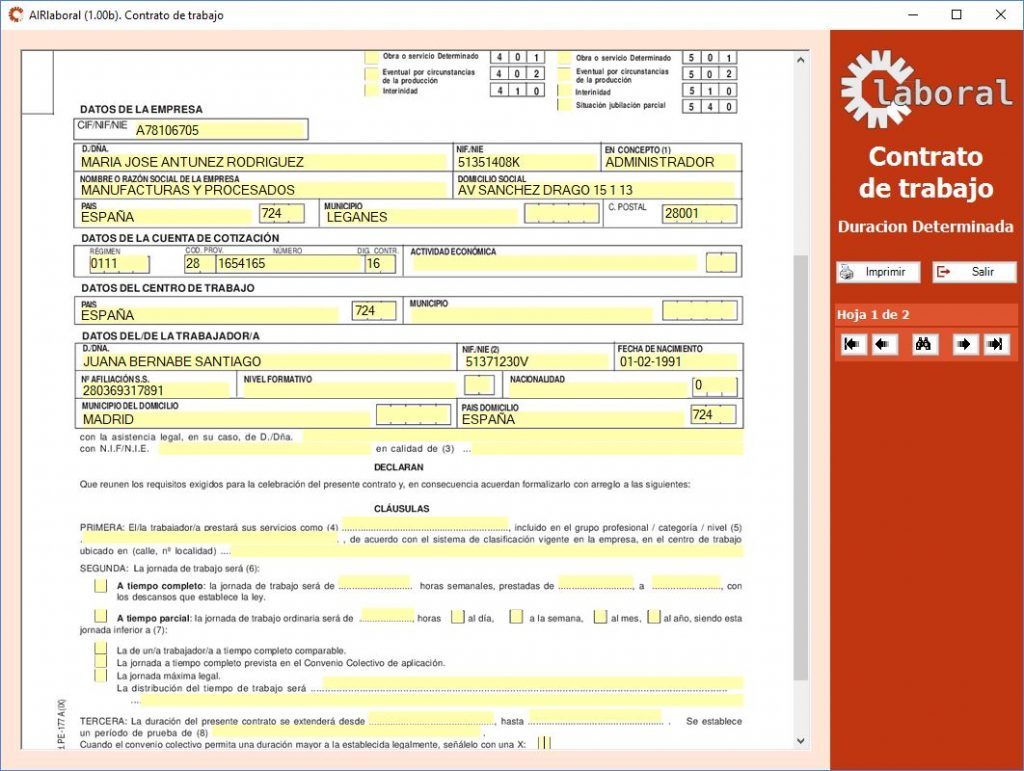1024x771 pixels.
Task: Minimize the AIRlaboral window
Action: tap(913, 14)
